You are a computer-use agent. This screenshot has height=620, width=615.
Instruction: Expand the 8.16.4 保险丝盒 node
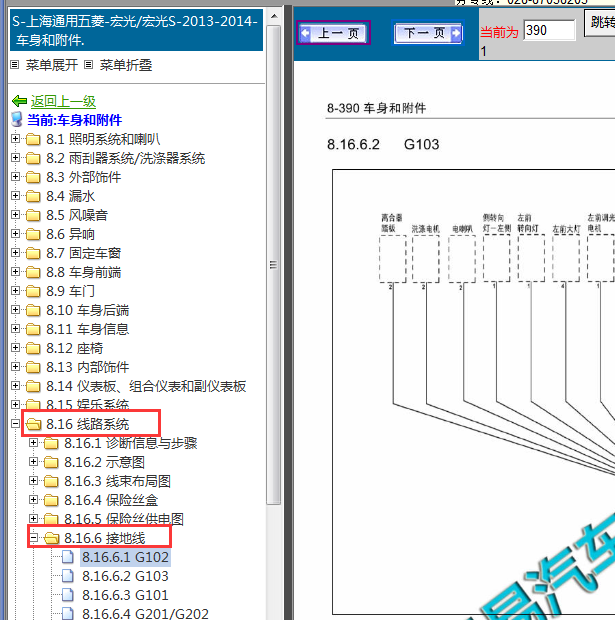(34, 500)
